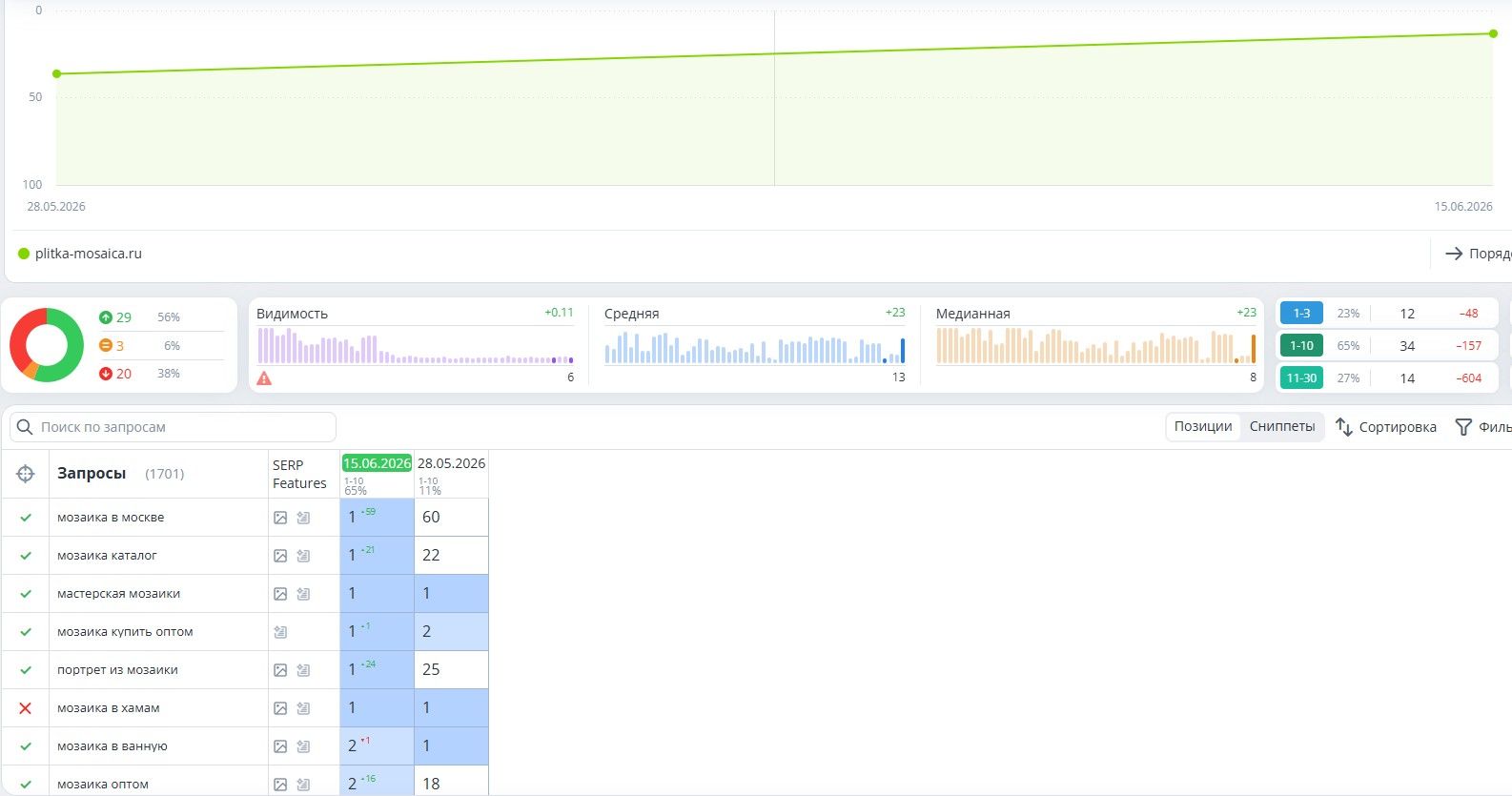Viewport: 1512px width, 796px height.
Task: Click the magnifier icon in the search box
Action: (26, 427)
